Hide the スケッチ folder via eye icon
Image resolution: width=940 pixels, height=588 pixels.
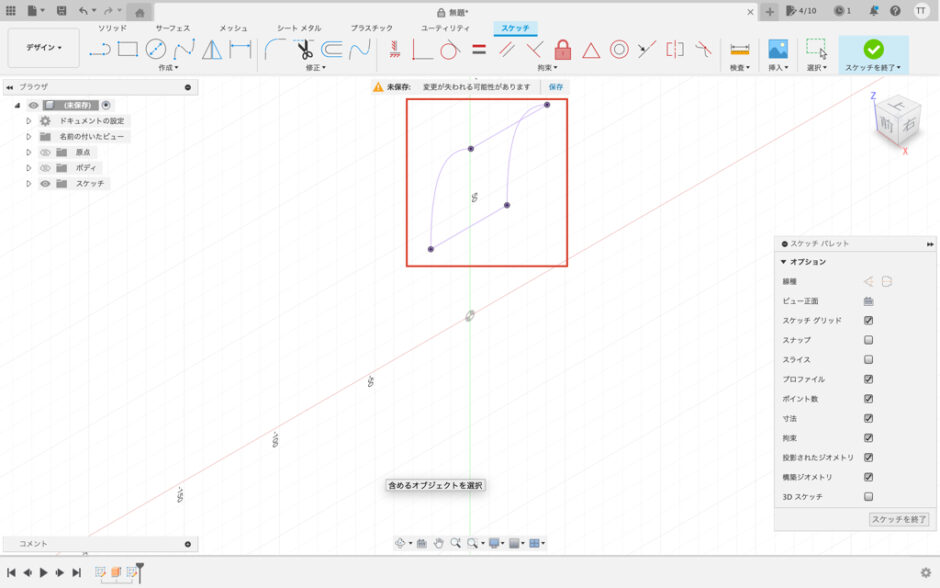pyautogui.click(x=45, y=184)
